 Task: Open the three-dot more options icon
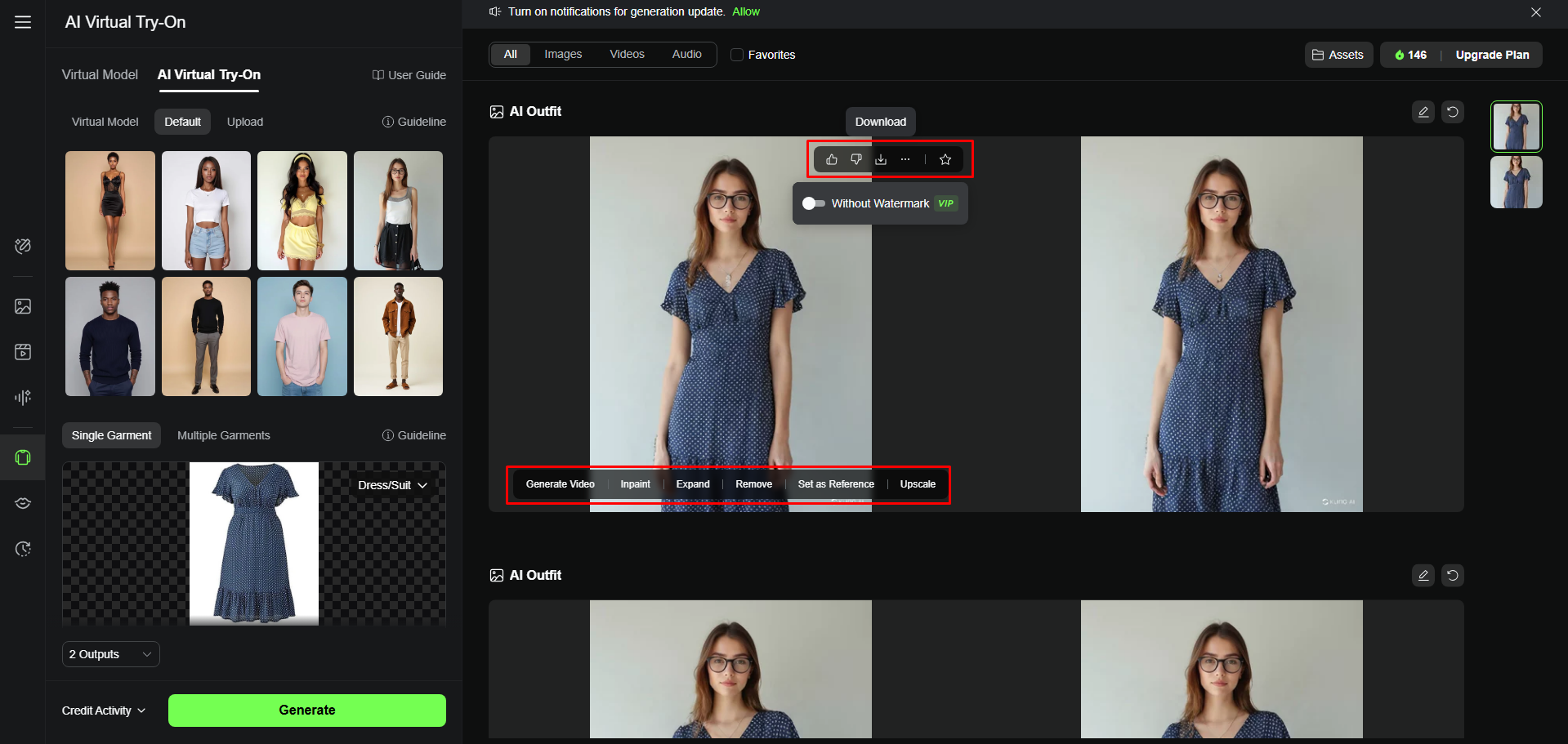click(x=905, y=159)
